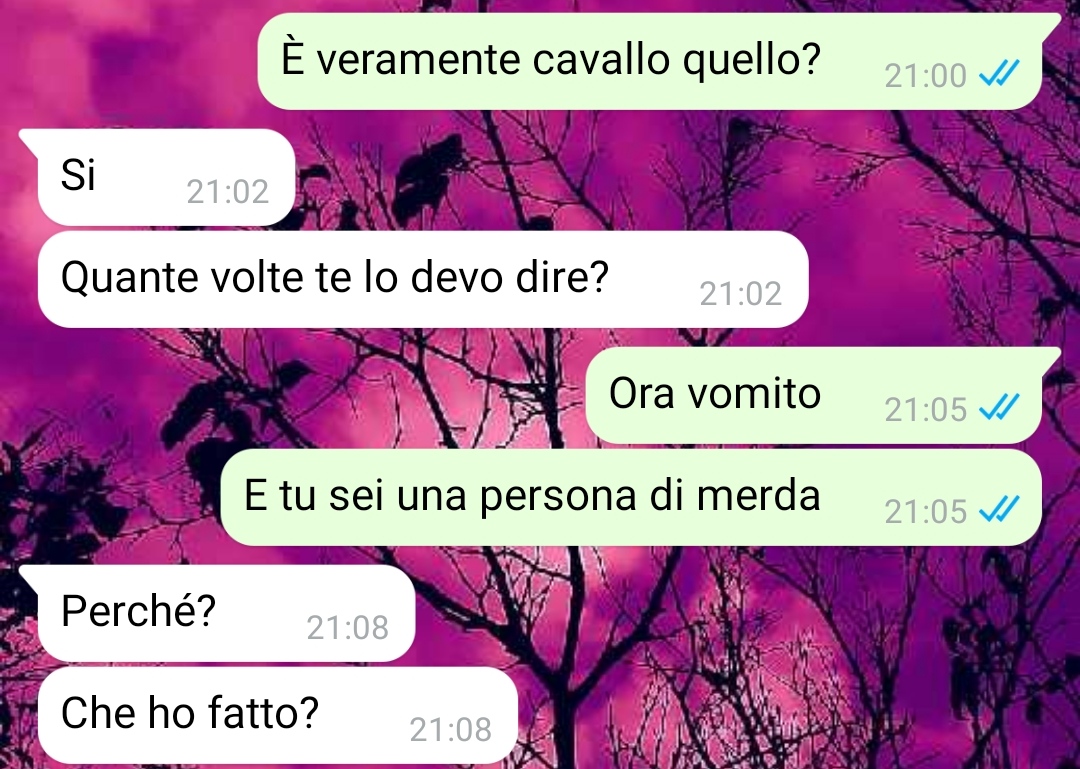Tap read checkmarks on 'persona di merda' message
Viewport: 1080px width, 769px height.
tap(999, 509)
